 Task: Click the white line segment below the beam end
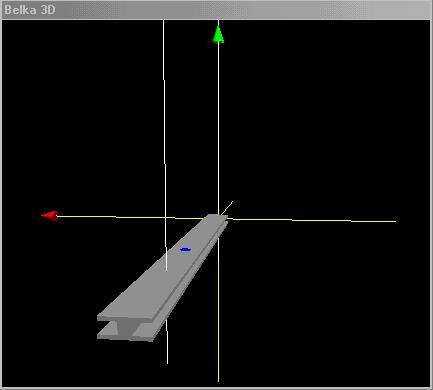(x=167, y=342)
